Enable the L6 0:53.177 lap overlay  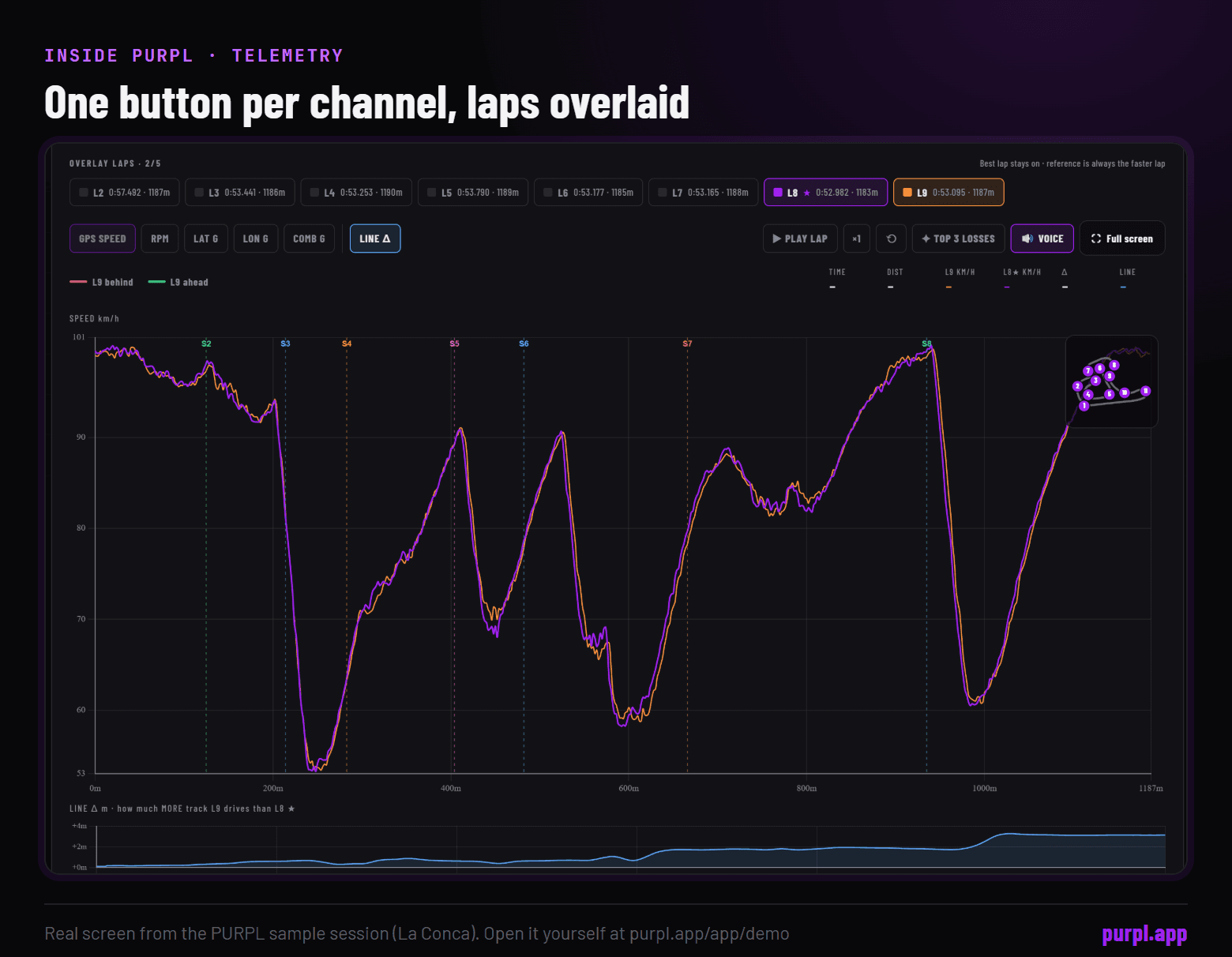(588, 192)
